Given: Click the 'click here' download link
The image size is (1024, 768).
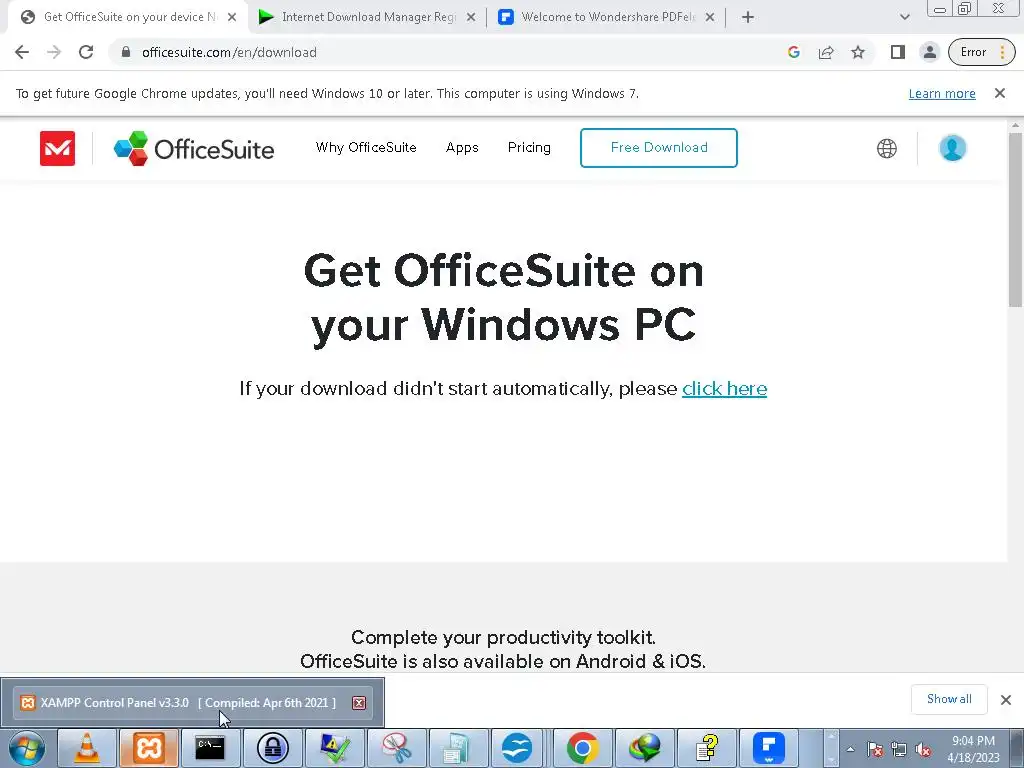Looking at the screenshot, I should [724, 389].
